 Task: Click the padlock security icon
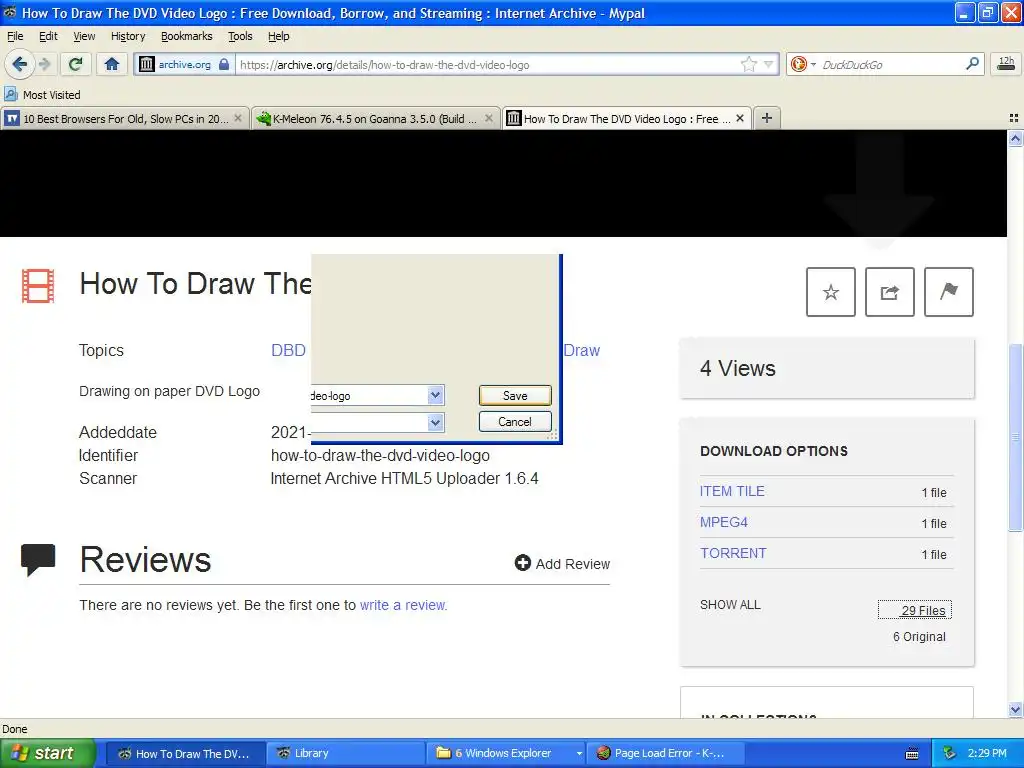(x=224, y=64)
